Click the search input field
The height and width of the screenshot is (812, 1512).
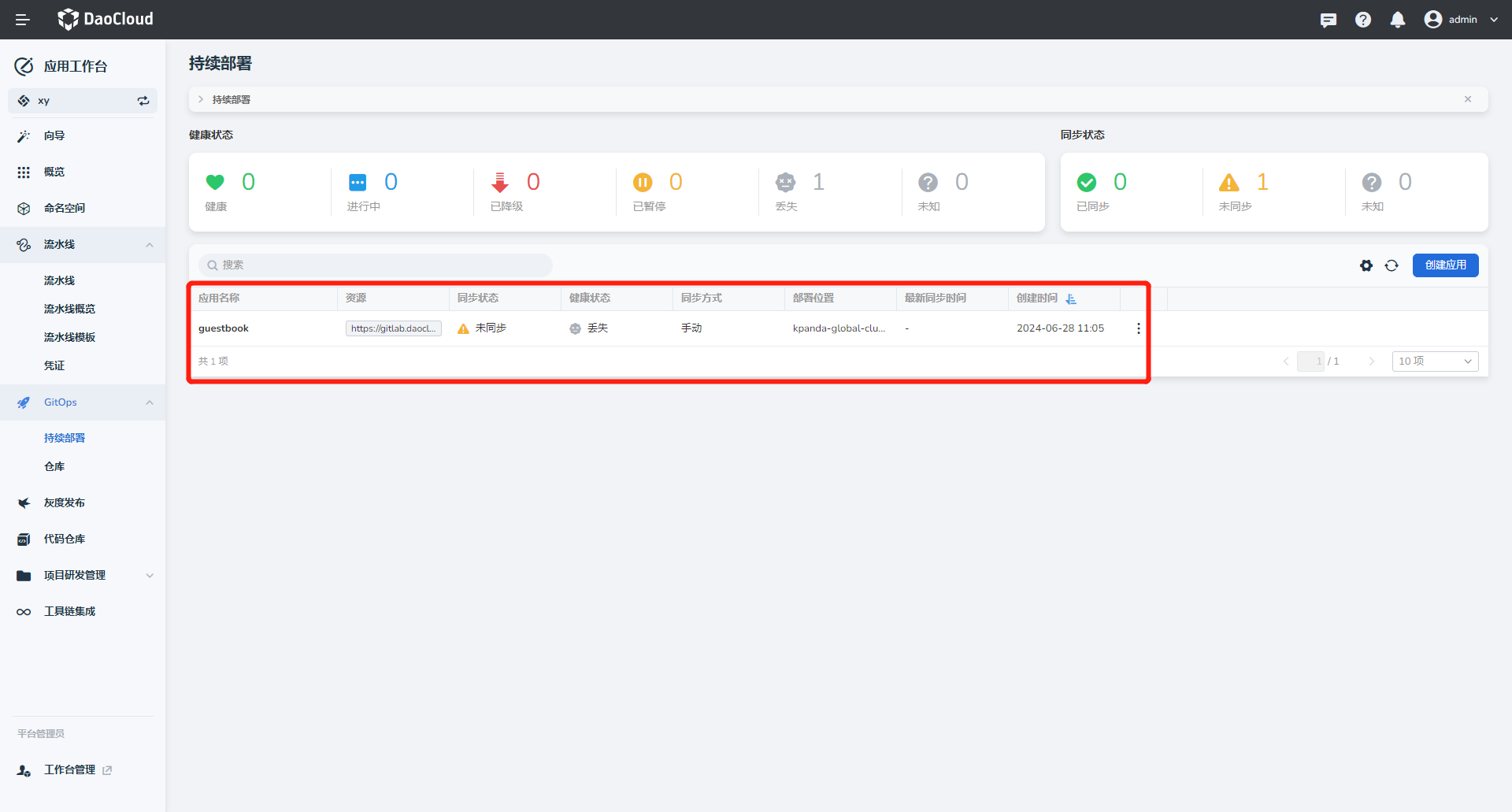pos(376,265)
